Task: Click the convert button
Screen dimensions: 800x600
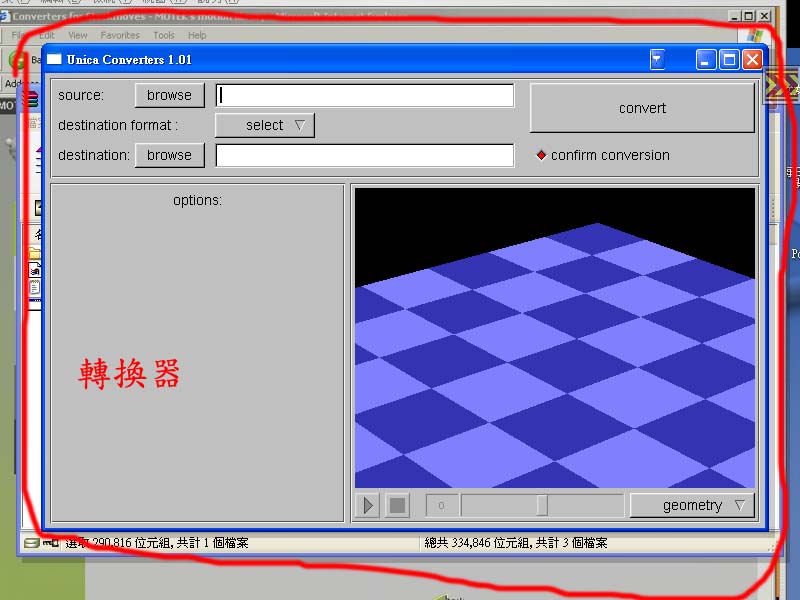Action: [642, 108]
